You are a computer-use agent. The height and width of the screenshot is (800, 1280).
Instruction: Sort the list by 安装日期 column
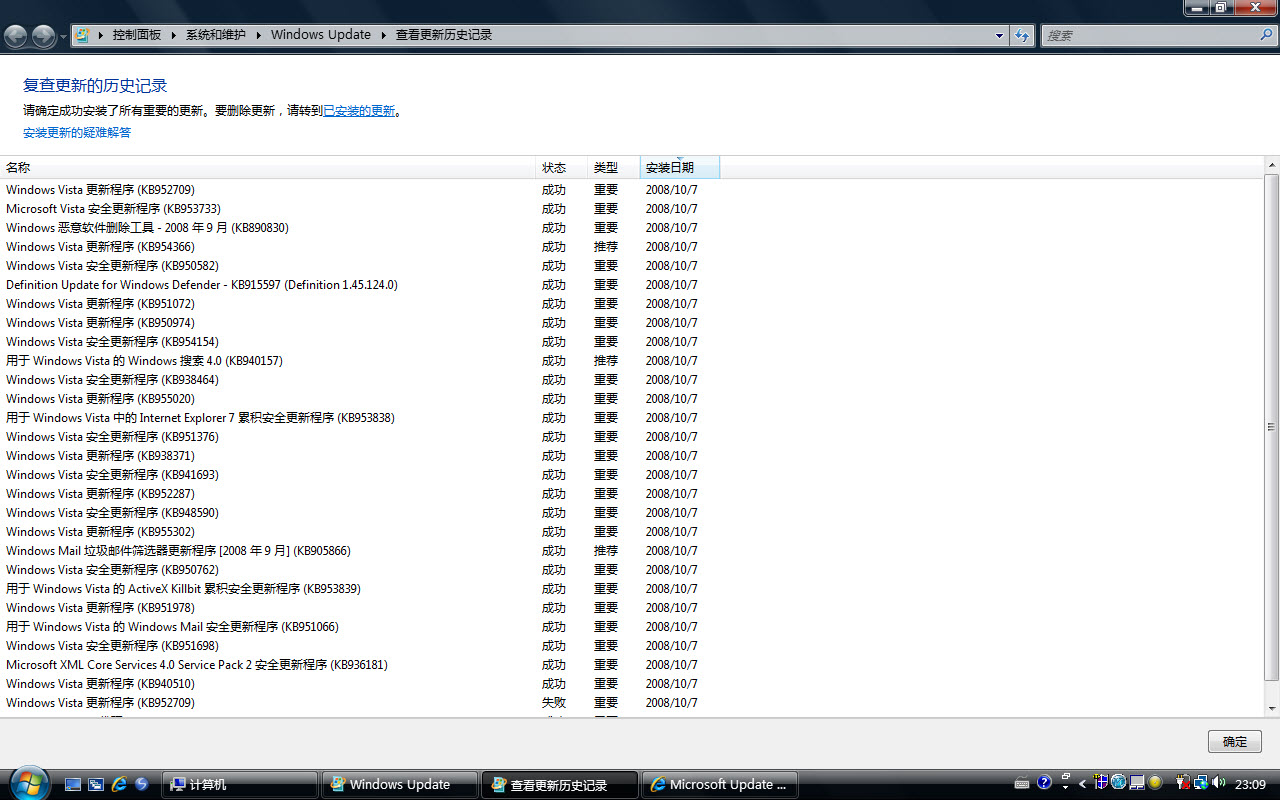[680, 168]
